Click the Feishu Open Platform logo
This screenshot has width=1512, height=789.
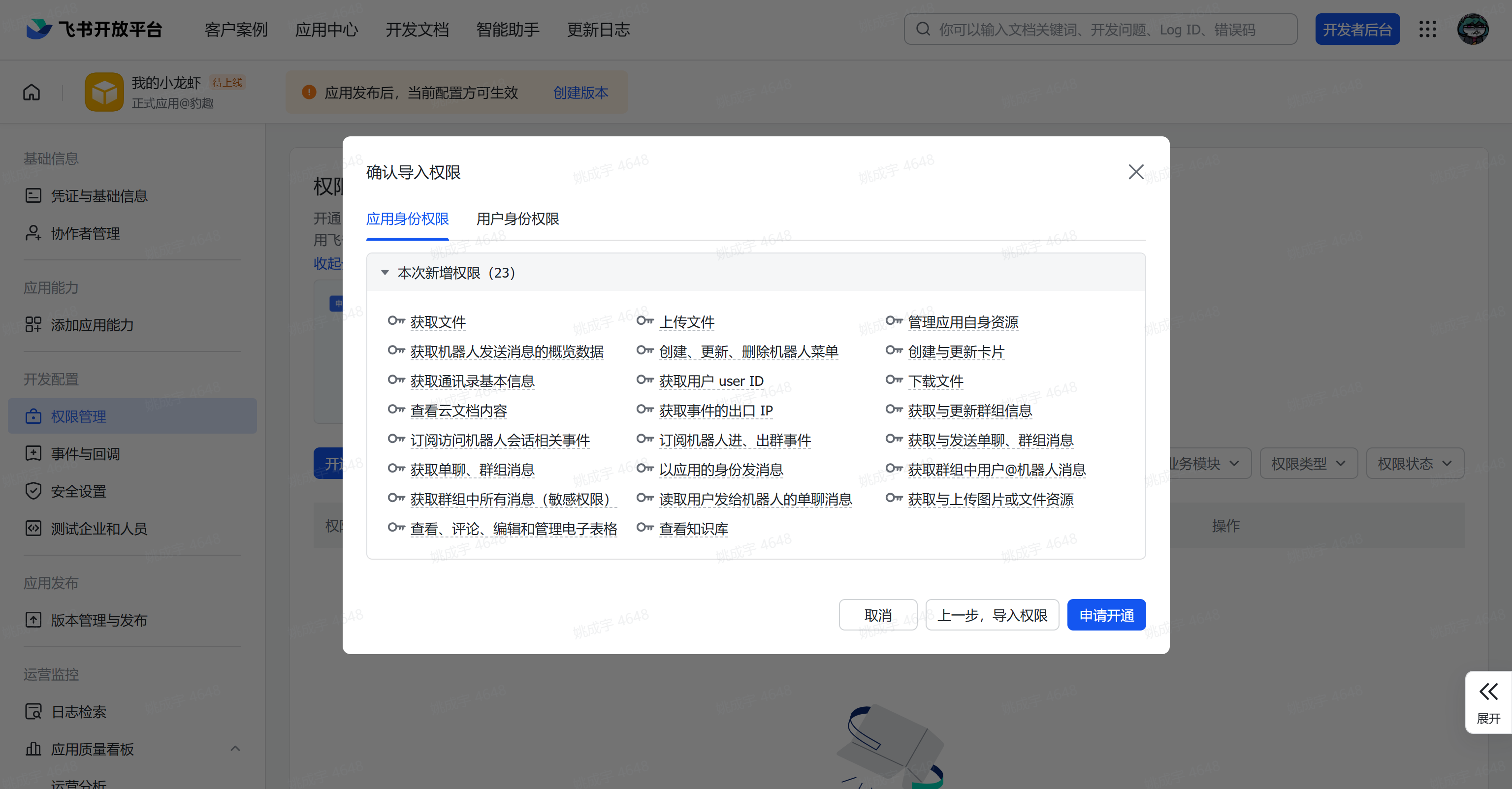coord(94,30)
